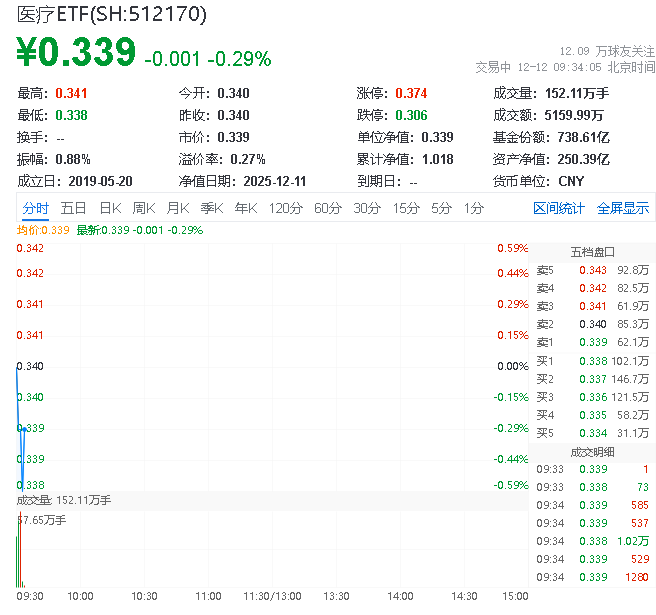
Task: Open the 日K candlestick tab
Action: point(110,208)
